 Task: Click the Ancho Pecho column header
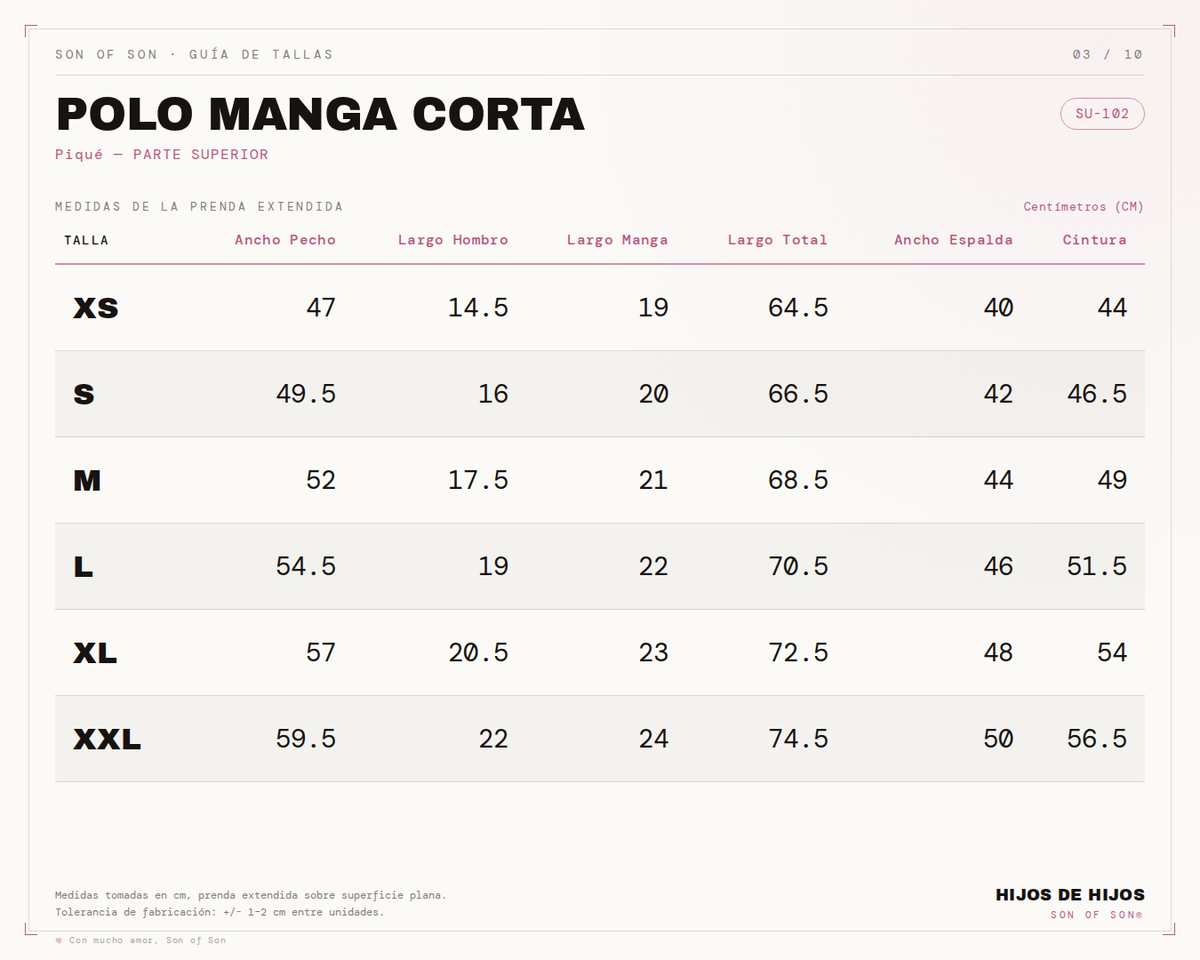coord(285,240)
